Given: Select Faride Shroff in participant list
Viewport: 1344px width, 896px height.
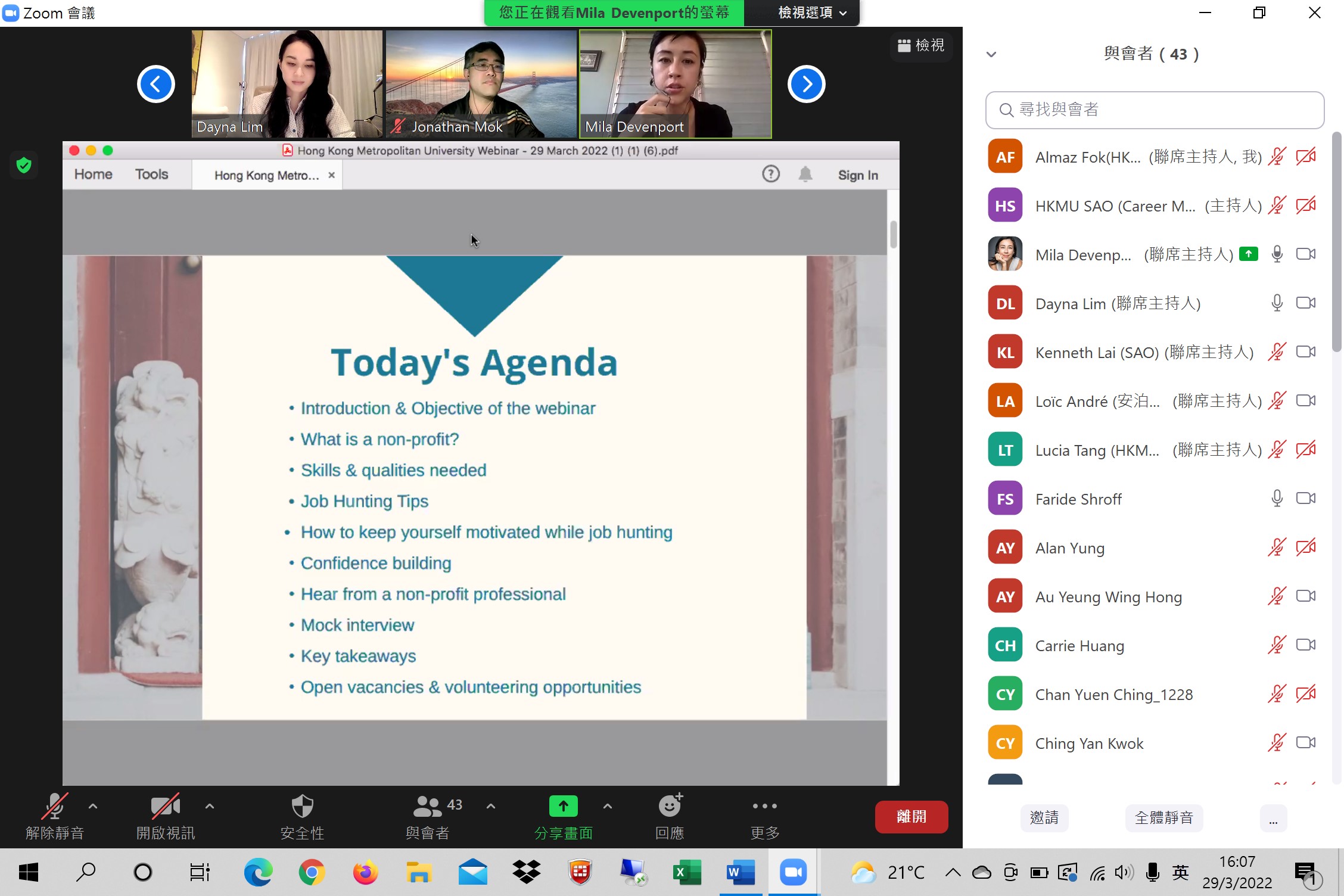Looking at the screenshot, I should [x=1153, y=499].
